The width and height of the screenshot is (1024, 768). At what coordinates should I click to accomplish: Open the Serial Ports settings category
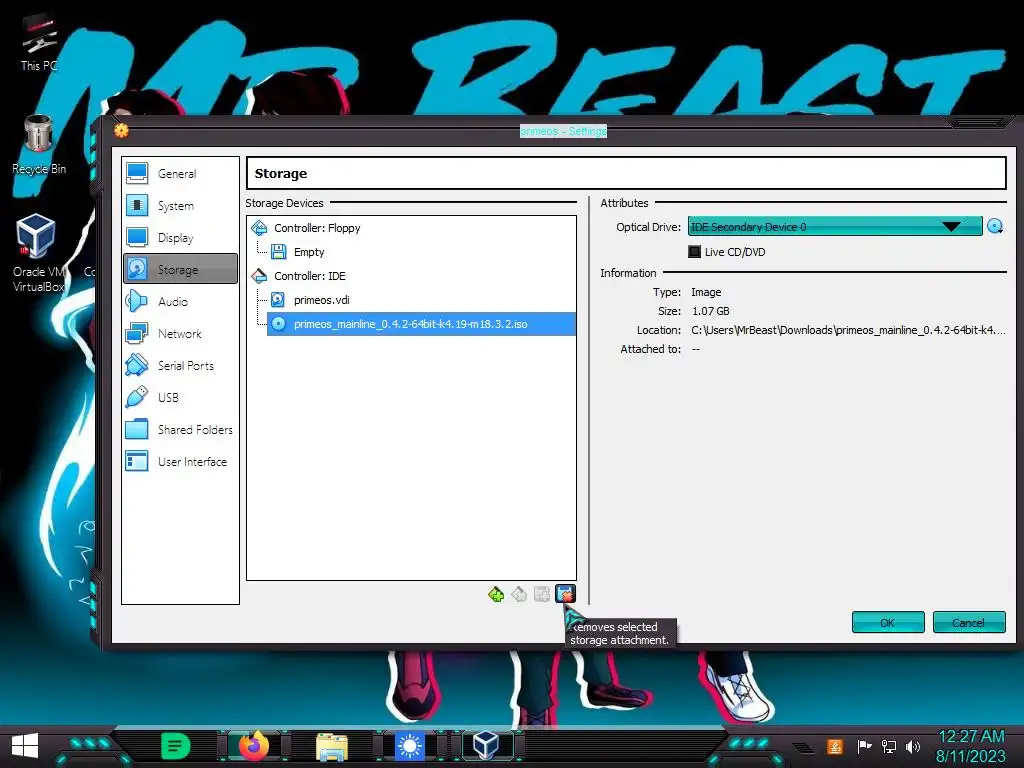click(180, 366)
